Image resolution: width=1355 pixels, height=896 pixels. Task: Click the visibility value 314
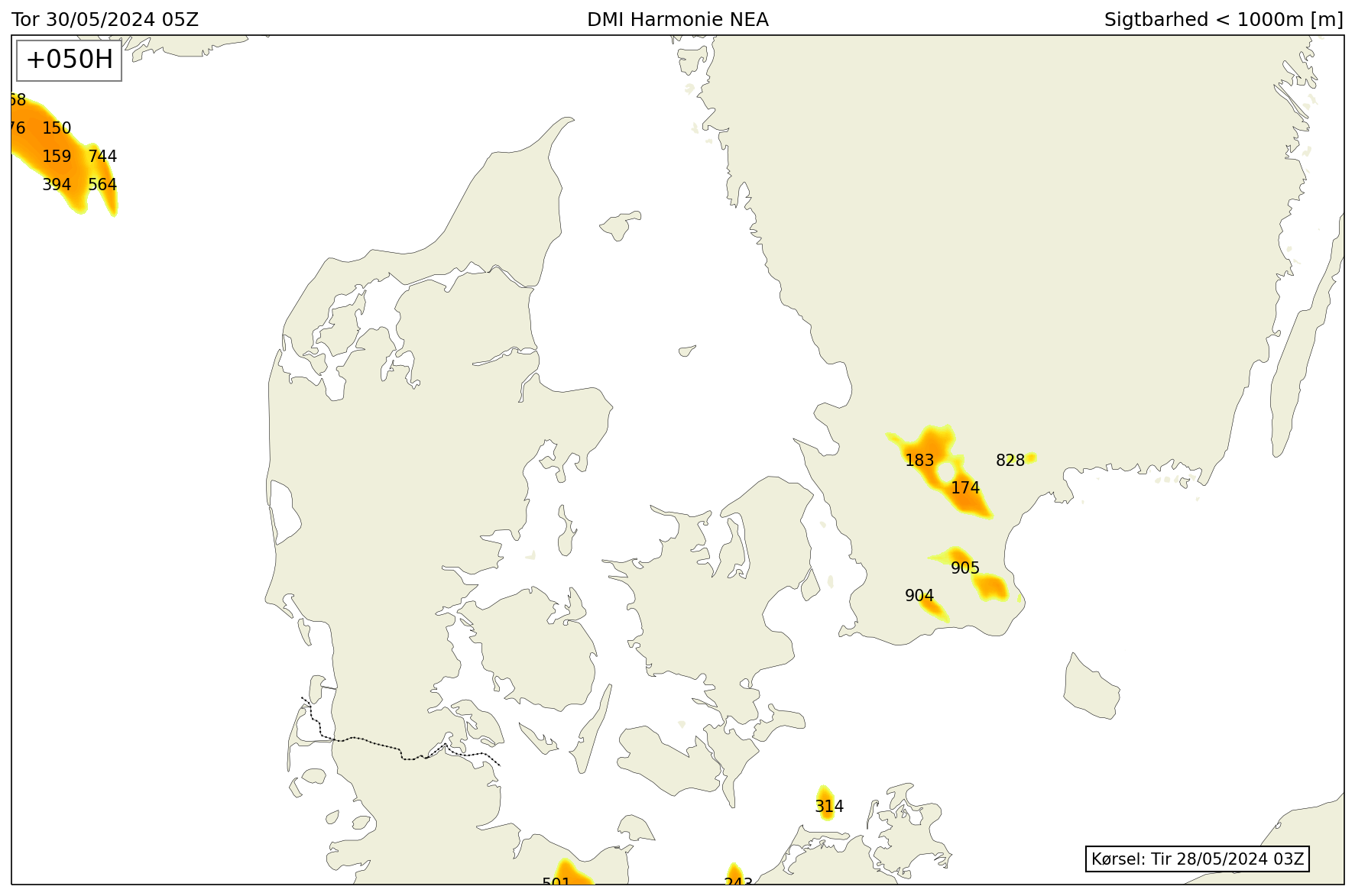829,807
